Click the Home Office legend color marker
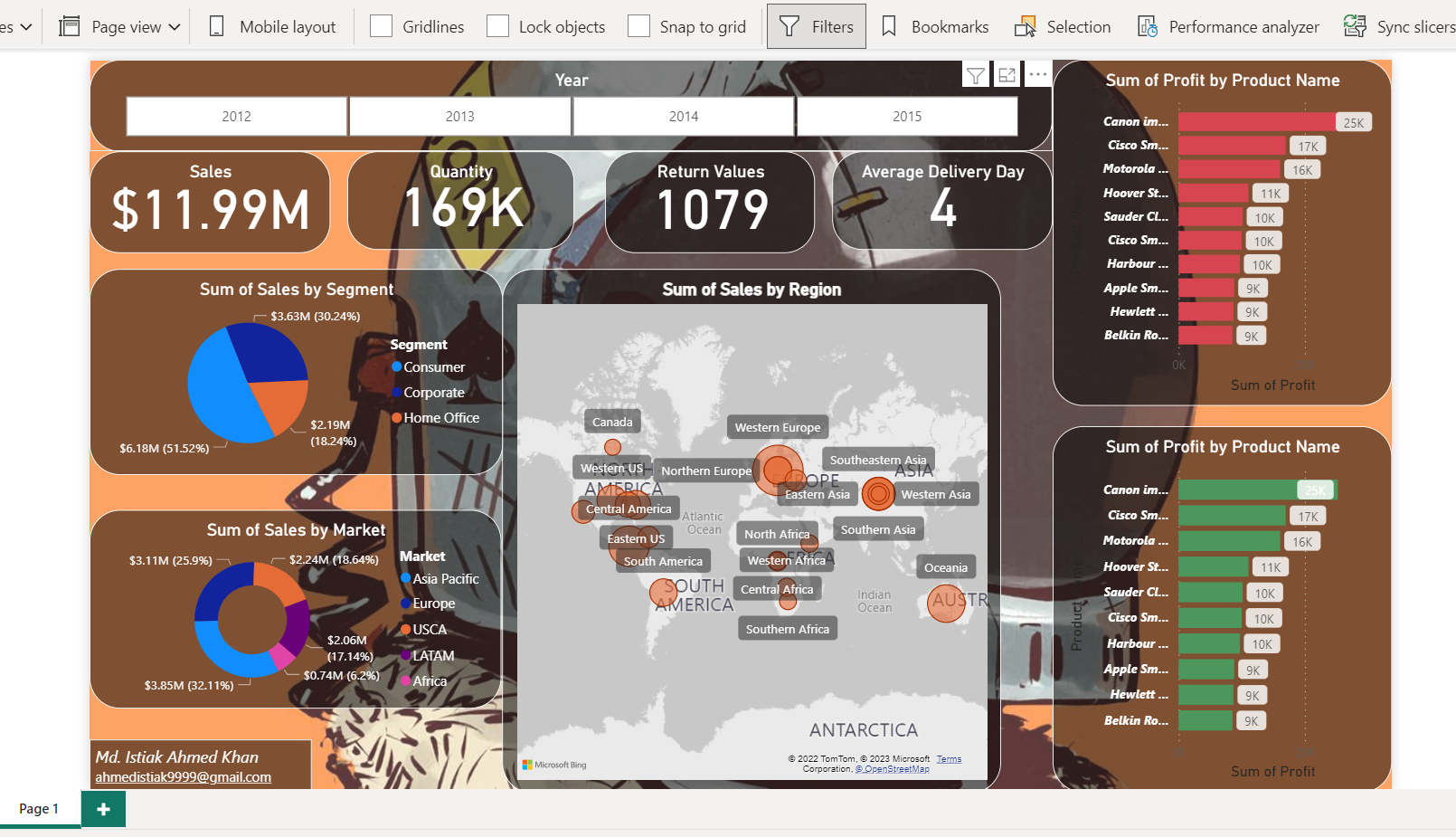This screenshot has height=837, width=1456. pos(396,418)
